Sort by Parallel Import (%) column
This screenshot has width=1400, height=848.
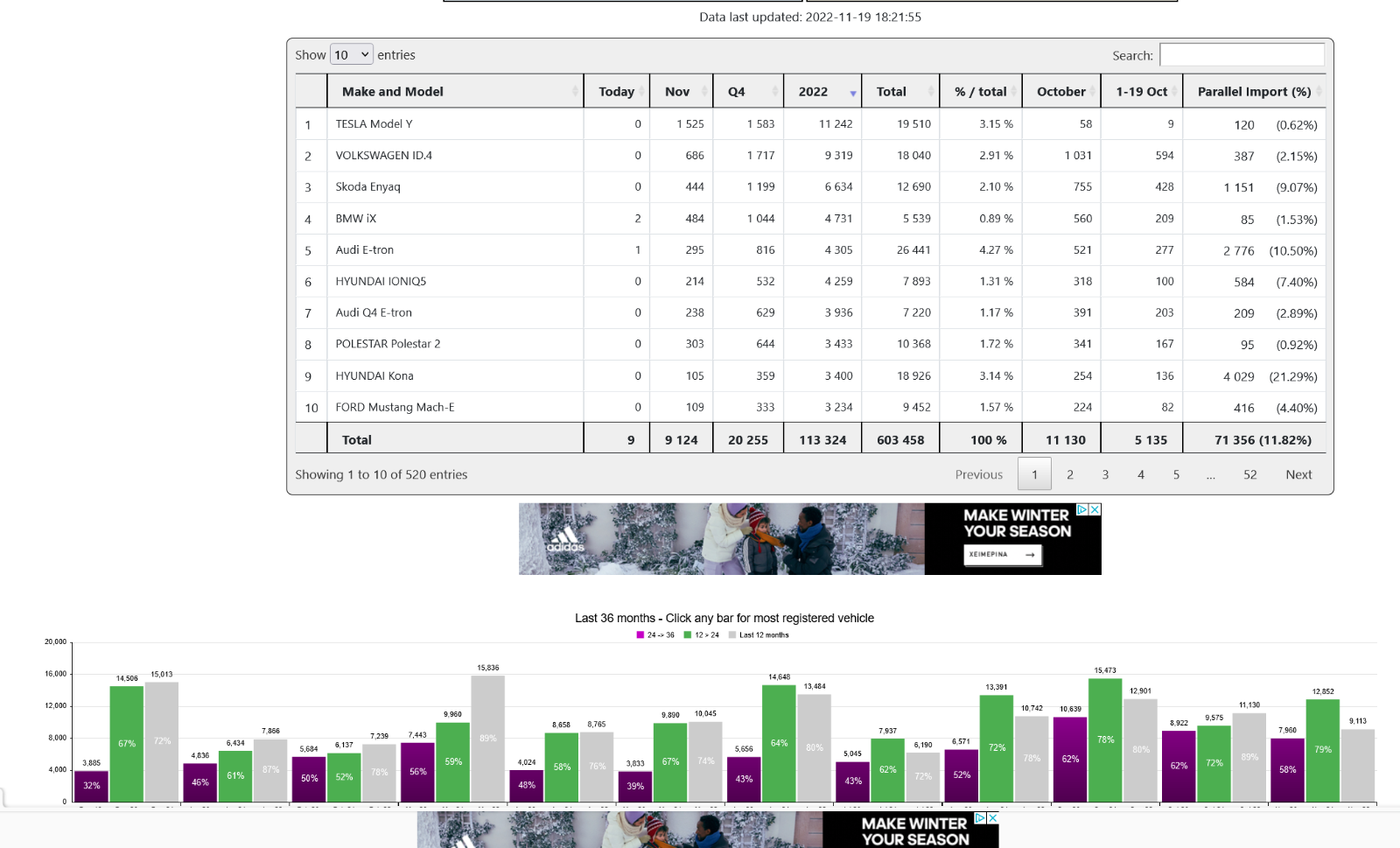coord(1255,91)
